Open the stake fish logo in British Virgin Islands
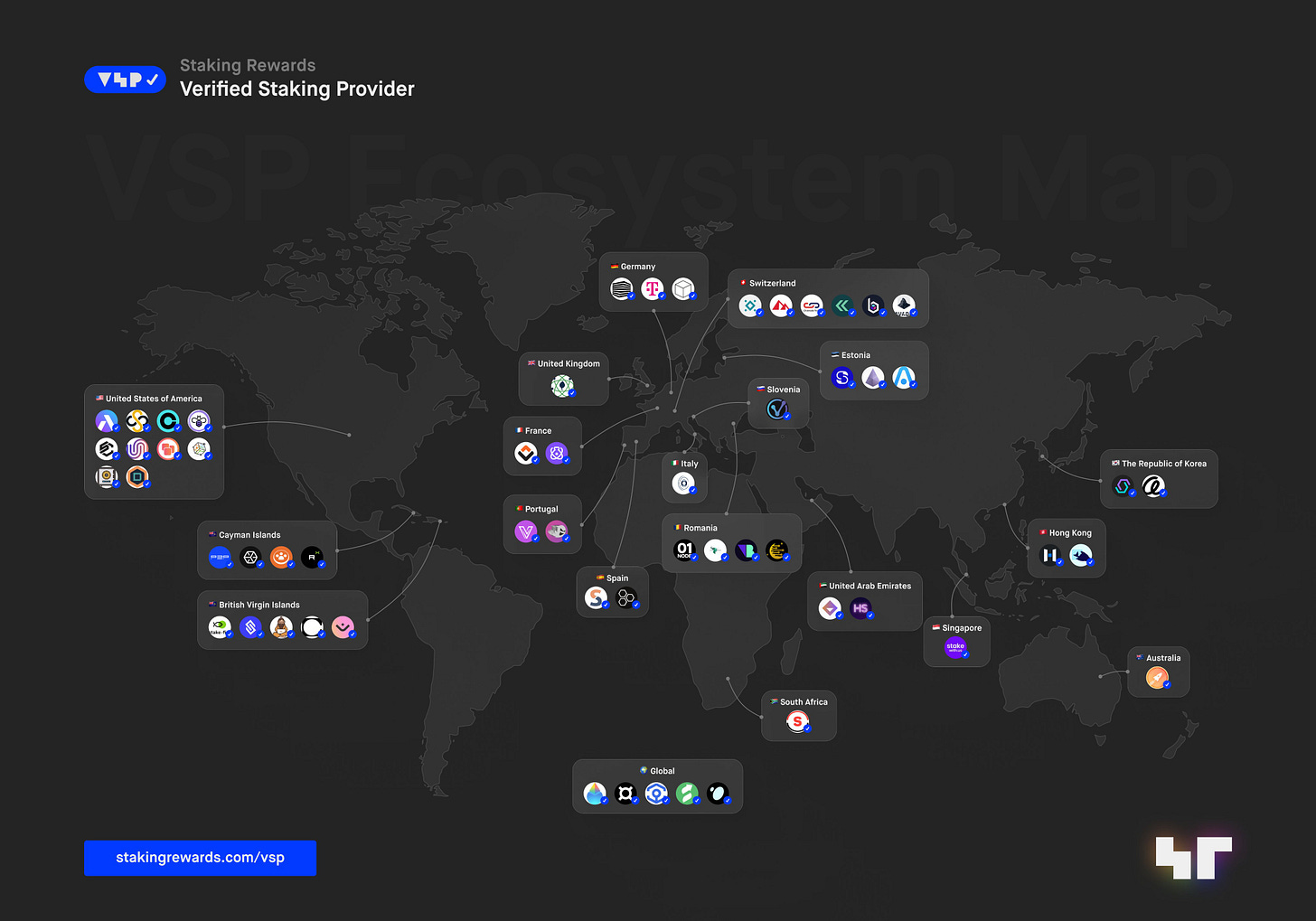Image resolution: width=1316 pixels, height=921 pixels. (220, 627)
